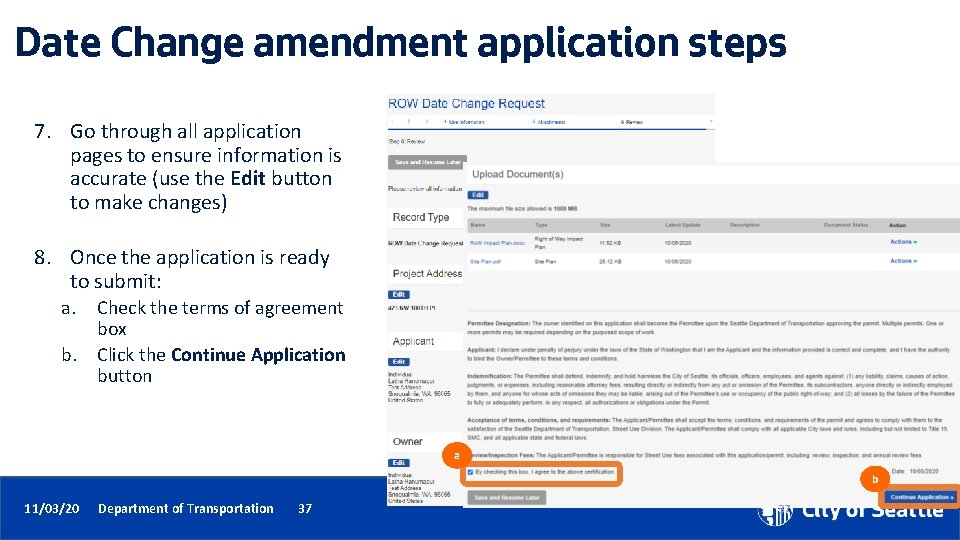Viewport: 960px width, 540px height.
Task: Click Edit under Project Address
Action: (x=399, y=294)
